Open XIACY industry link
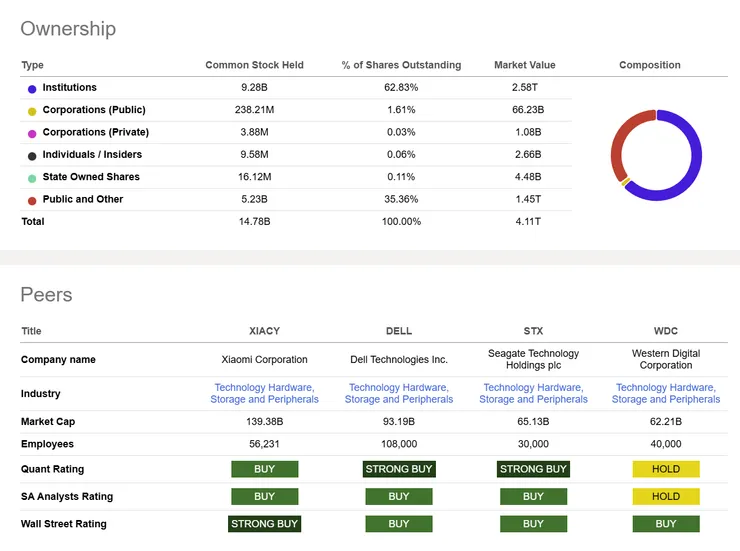The width and height of the screenshot is (740, 551). 264,393
